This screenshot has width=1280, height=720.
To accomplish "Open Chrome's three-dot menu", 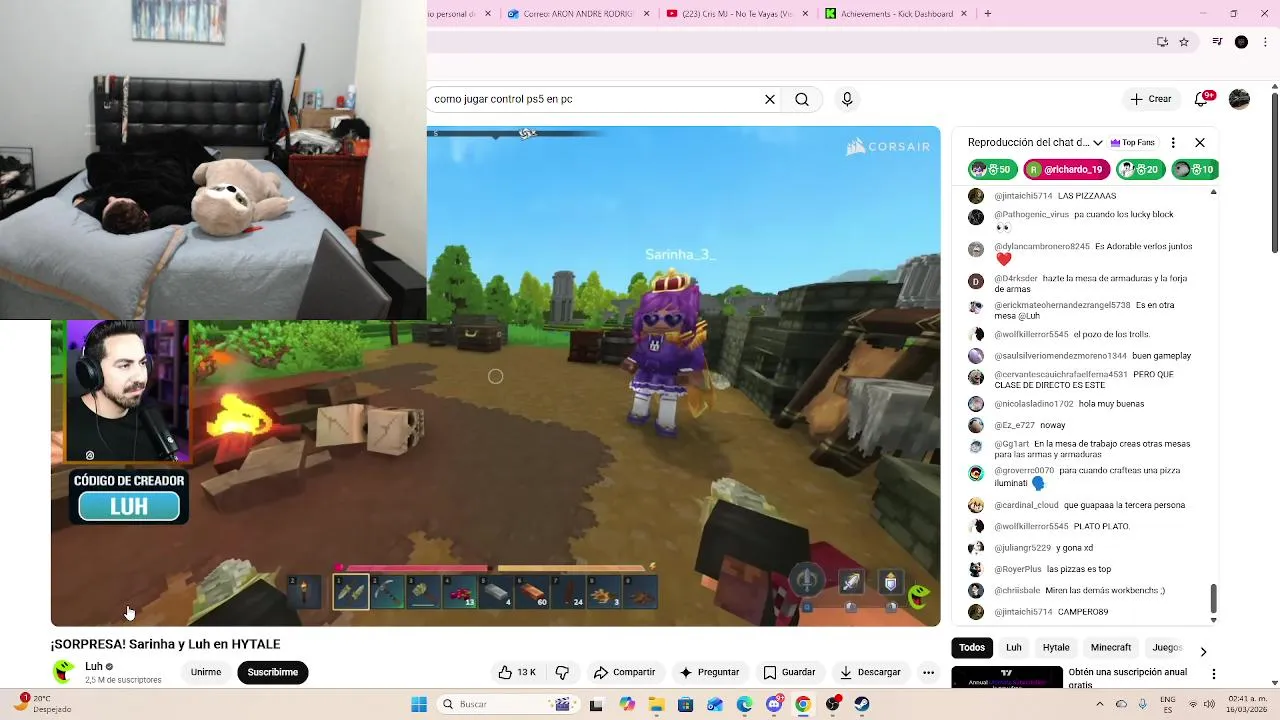I will [1266, 42].
